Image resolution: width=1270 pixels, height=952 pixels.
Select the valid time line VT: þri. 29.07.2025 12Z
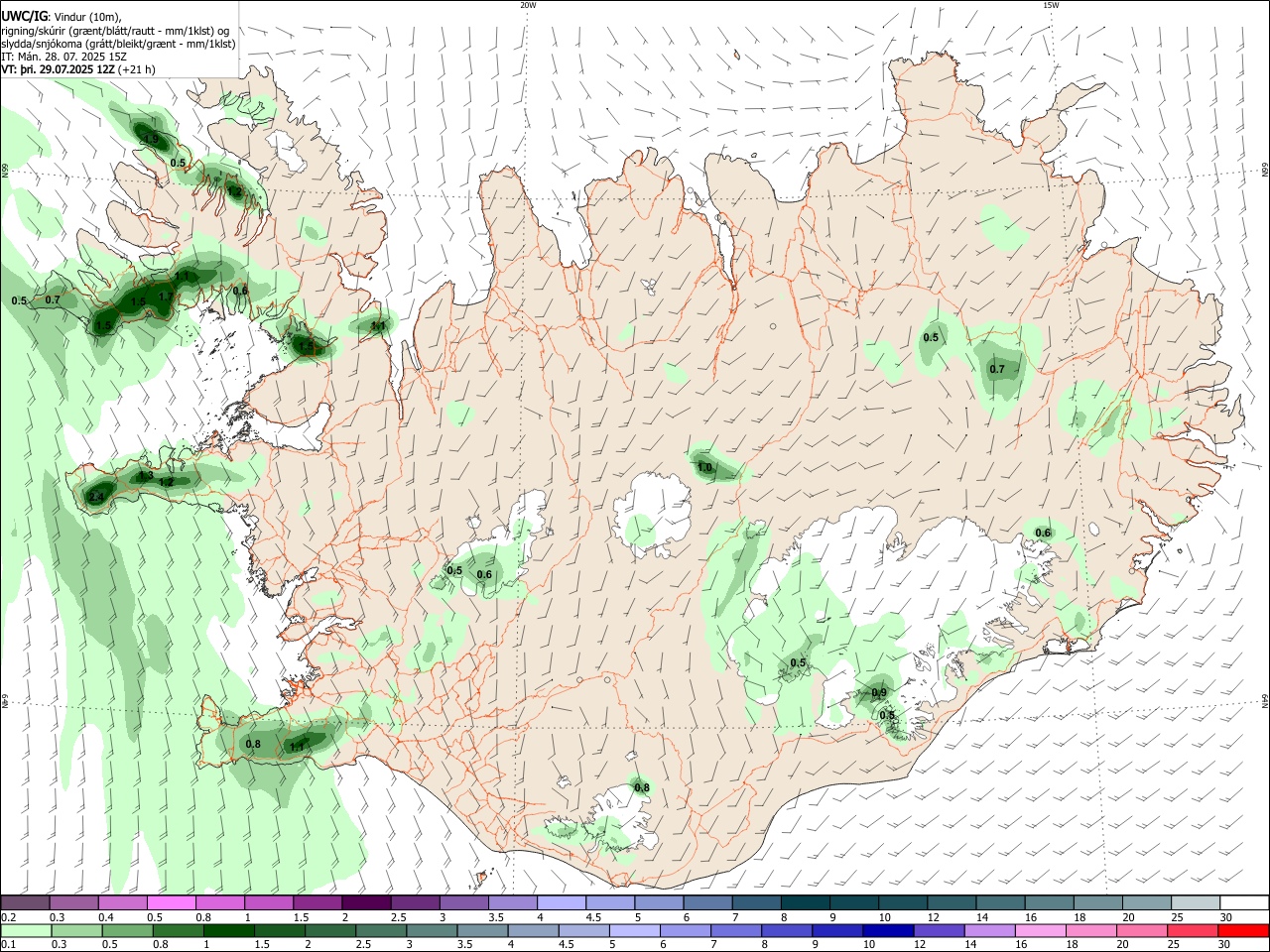click(57, 69)
